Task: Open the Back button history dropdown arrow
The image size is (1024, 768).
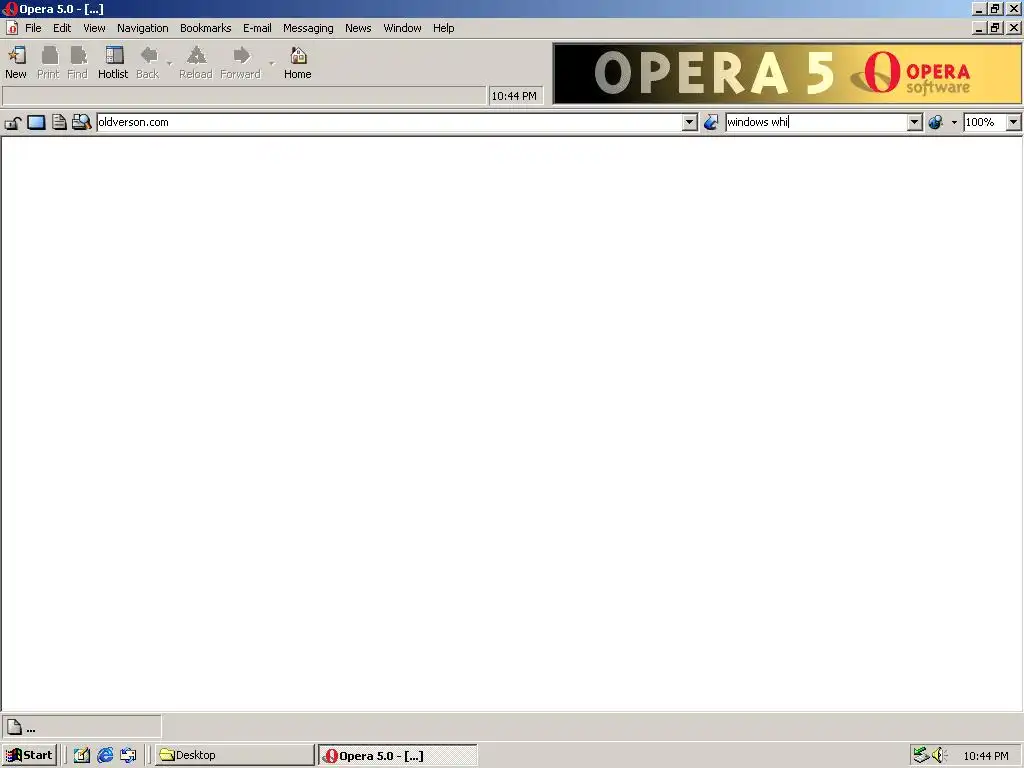Action: (169, 63)
